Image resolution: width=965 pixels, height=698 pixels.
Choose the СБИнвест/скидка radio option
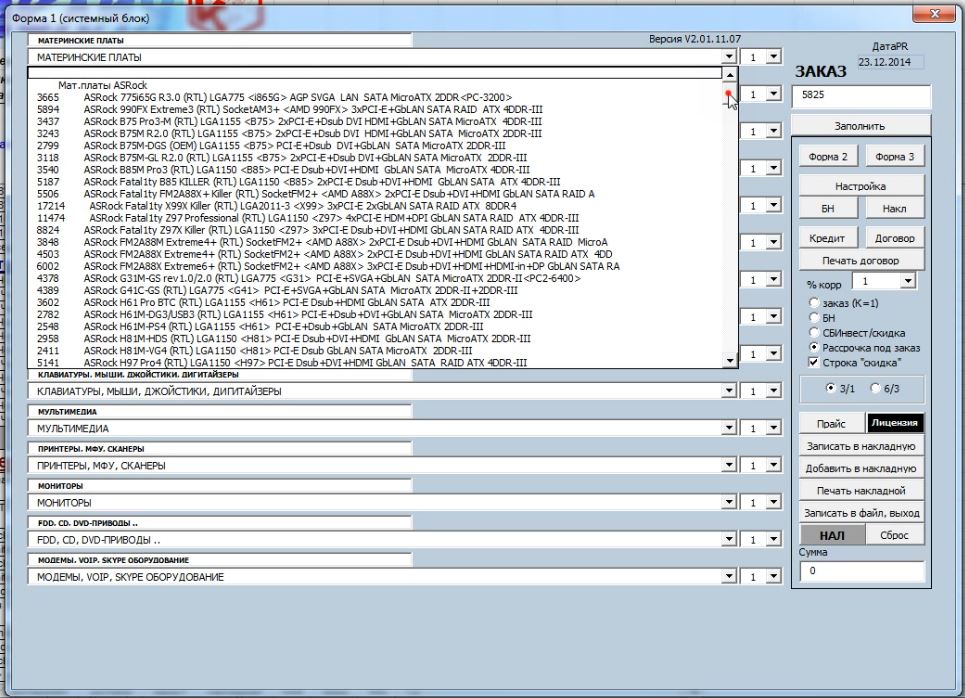(x=814, y=332)
